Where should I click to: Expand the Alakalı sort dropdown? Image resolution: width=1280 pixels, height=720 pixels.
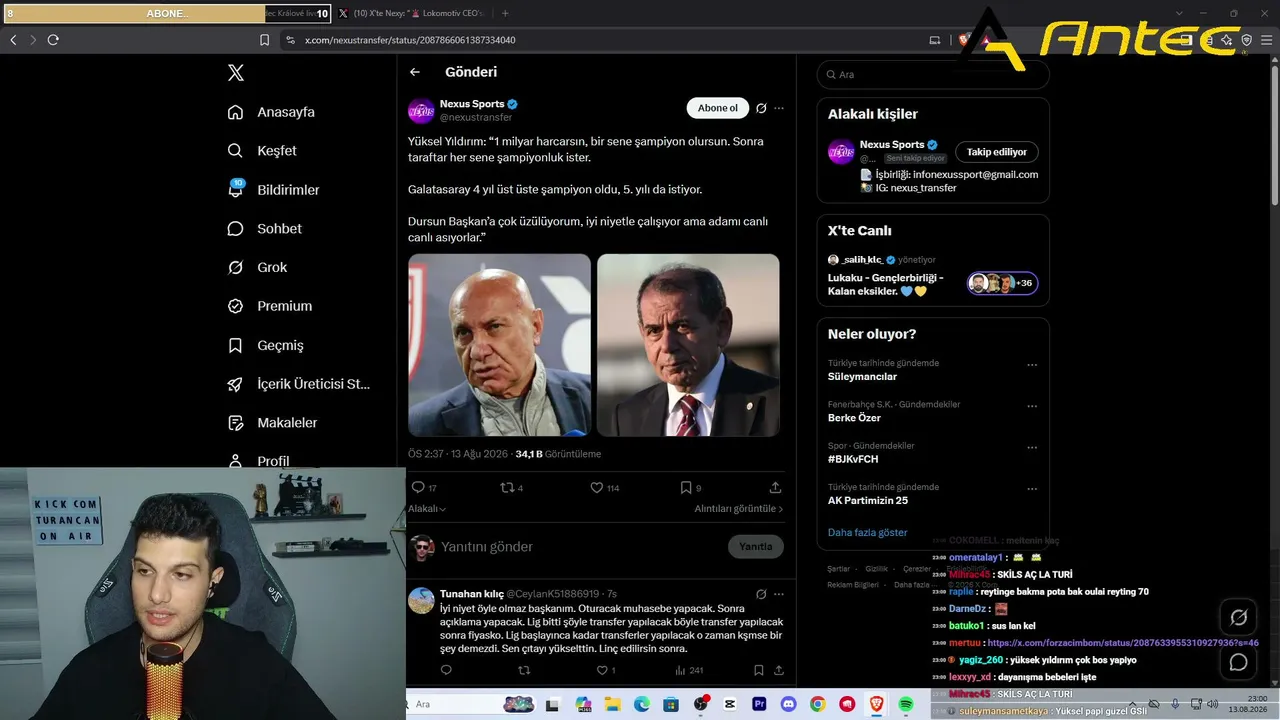[x=427, y=509]
